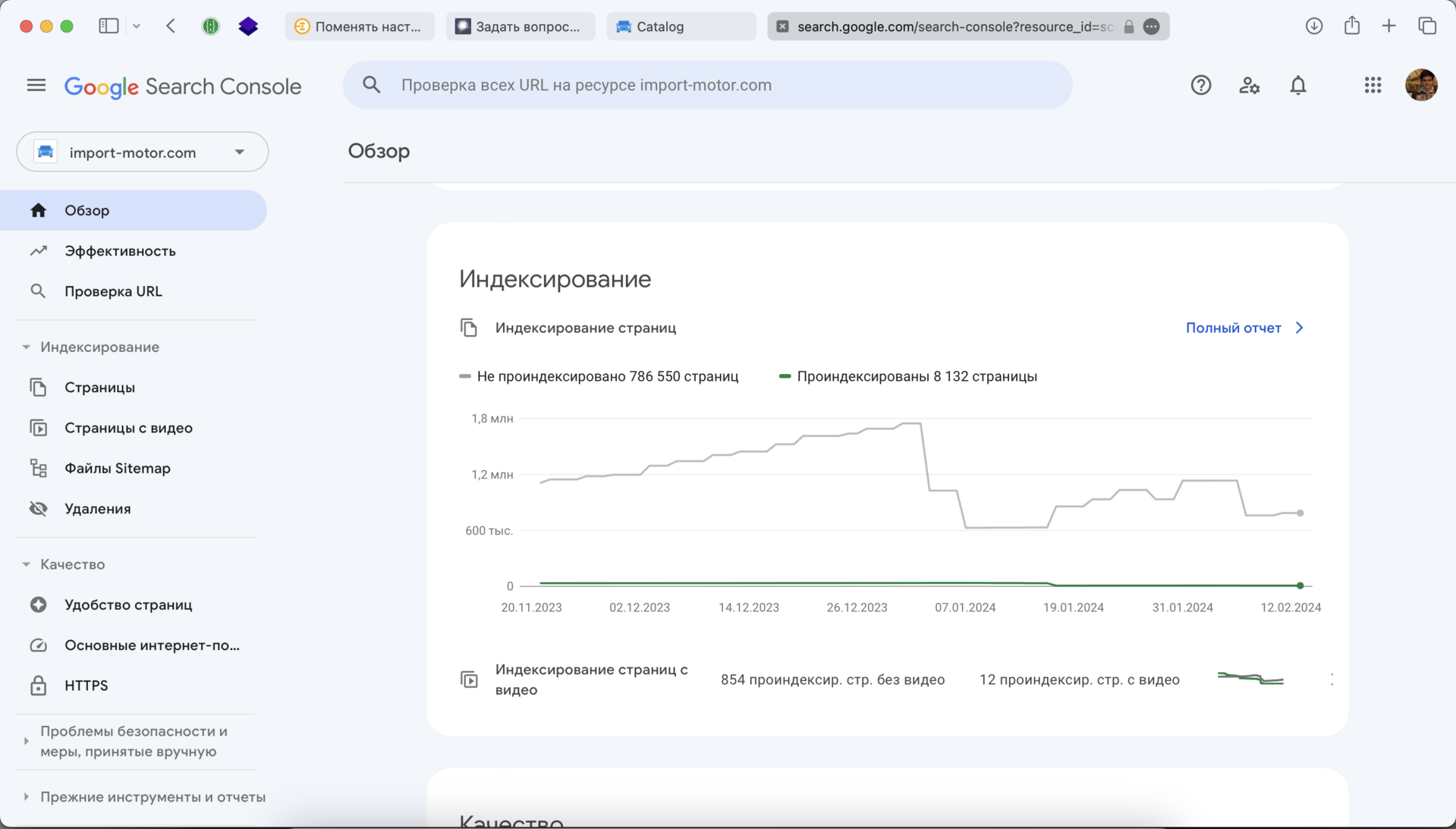Image resolution: width=1456 pixels, height=829 pixels.
Task: Toggle the Safari sidebar
Action: (108, 26)
